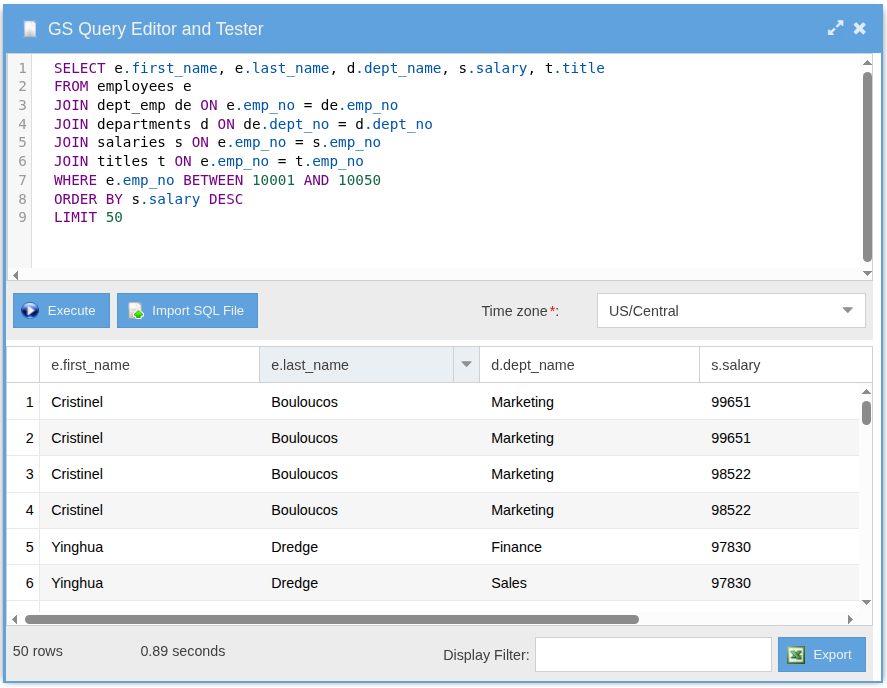The height and width of the screenshot is (688, 887).
Task: Click the '50 rows' status text
Action: (38, 651)
